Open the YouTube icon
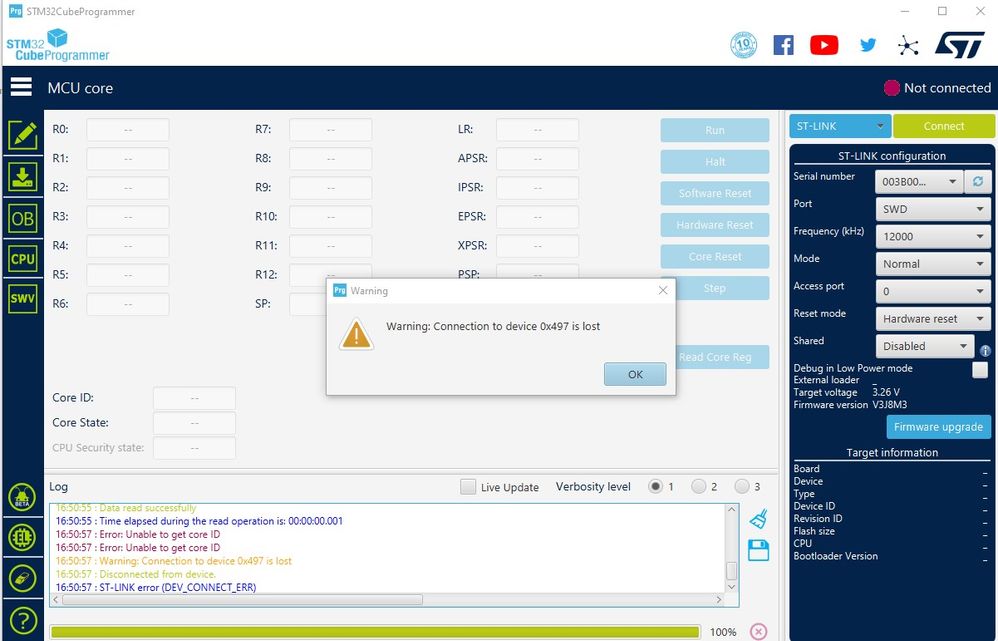Viewport: 998px width, 641px height. pyautogui.click(x=824, y=45)
